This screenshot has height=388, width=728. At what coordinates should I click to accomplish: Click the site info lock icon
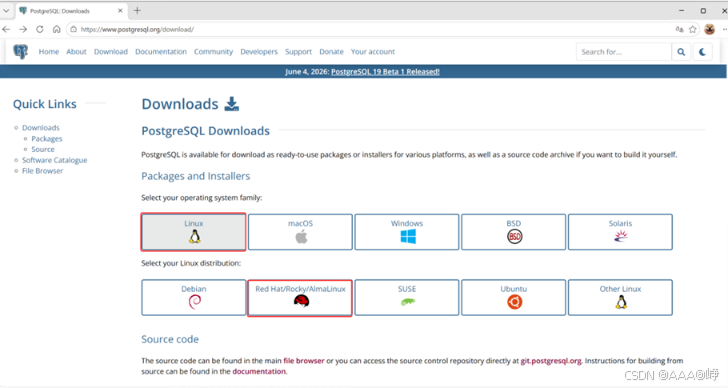pyautogui.click(x=74, y=29)
